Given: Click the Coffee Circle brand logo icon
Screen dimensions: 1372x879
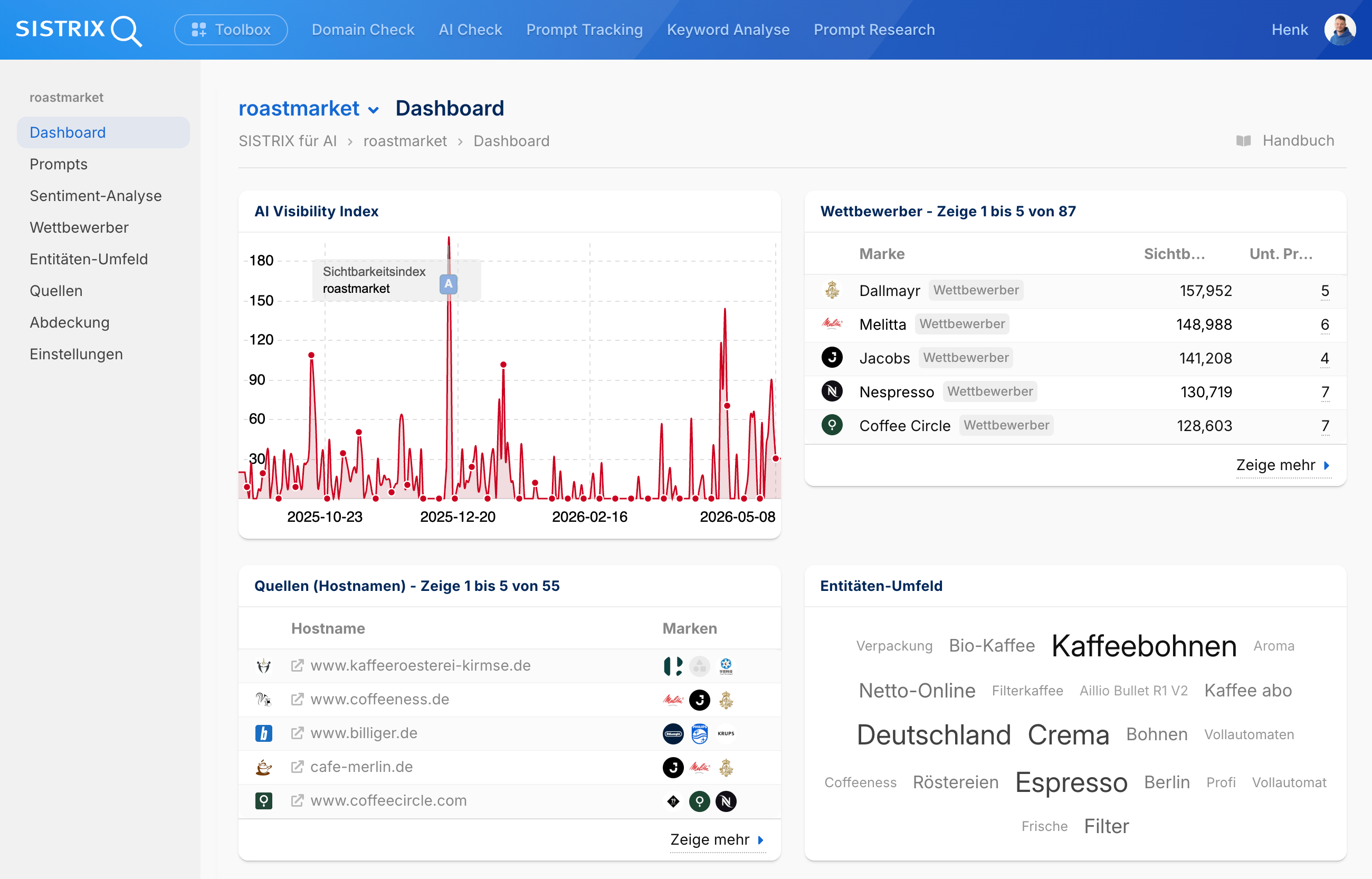Looking at the screenshot, I should [x=832, y=425].
